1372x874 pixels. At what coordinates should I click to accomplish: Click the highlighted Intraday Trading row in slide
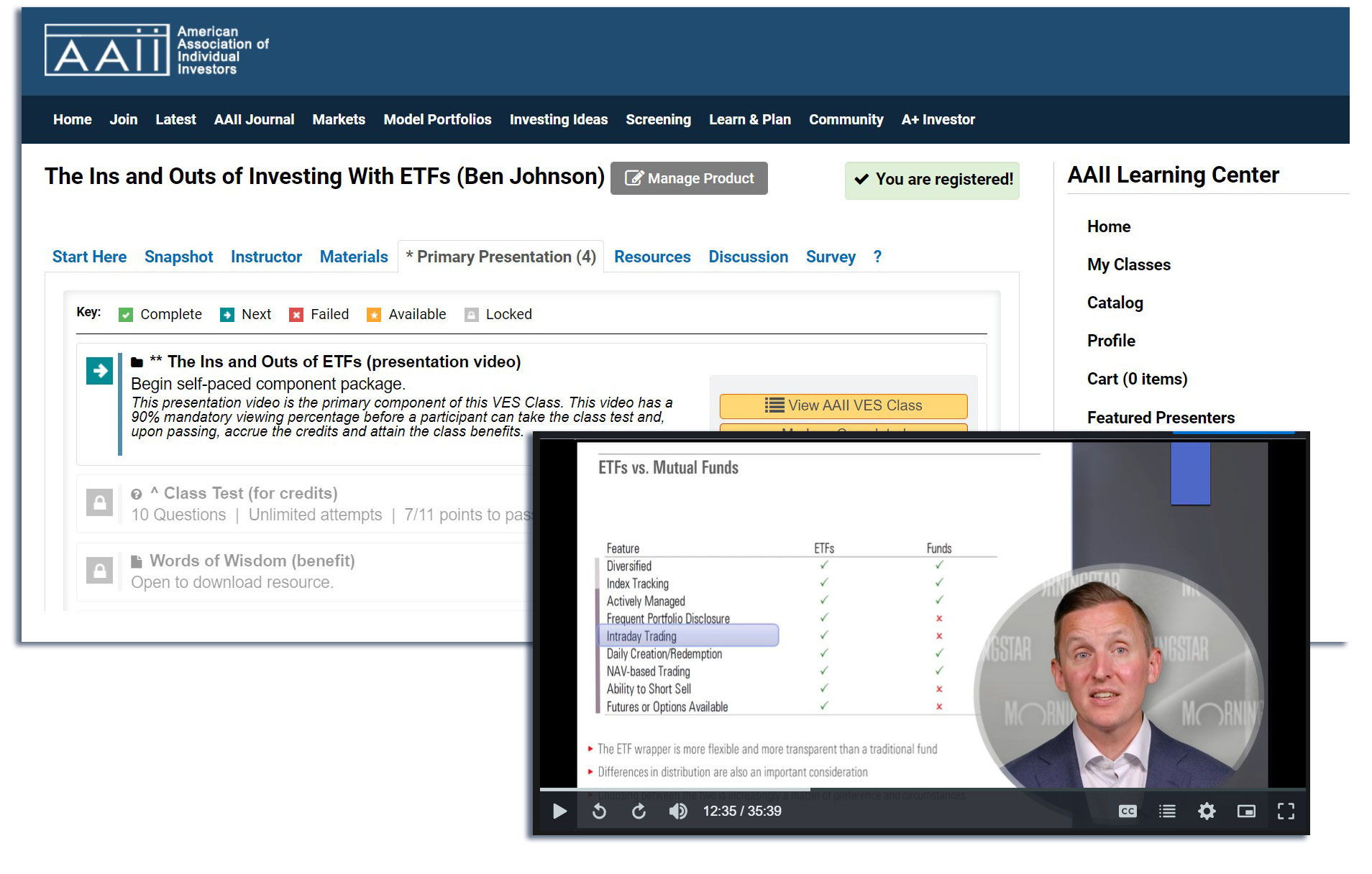[687, 636]
